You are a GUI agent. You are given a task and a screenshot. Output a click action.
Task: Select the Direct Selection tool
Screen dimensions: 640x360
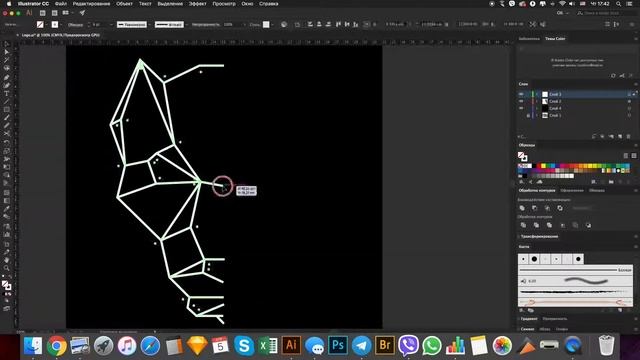point(7,52)
